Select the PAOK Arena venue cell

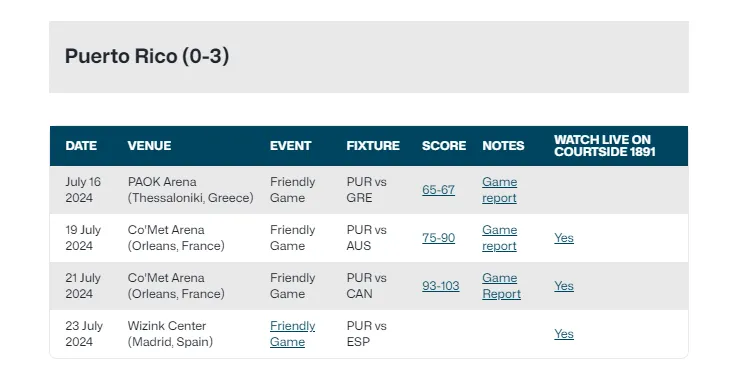click(190, 190)
